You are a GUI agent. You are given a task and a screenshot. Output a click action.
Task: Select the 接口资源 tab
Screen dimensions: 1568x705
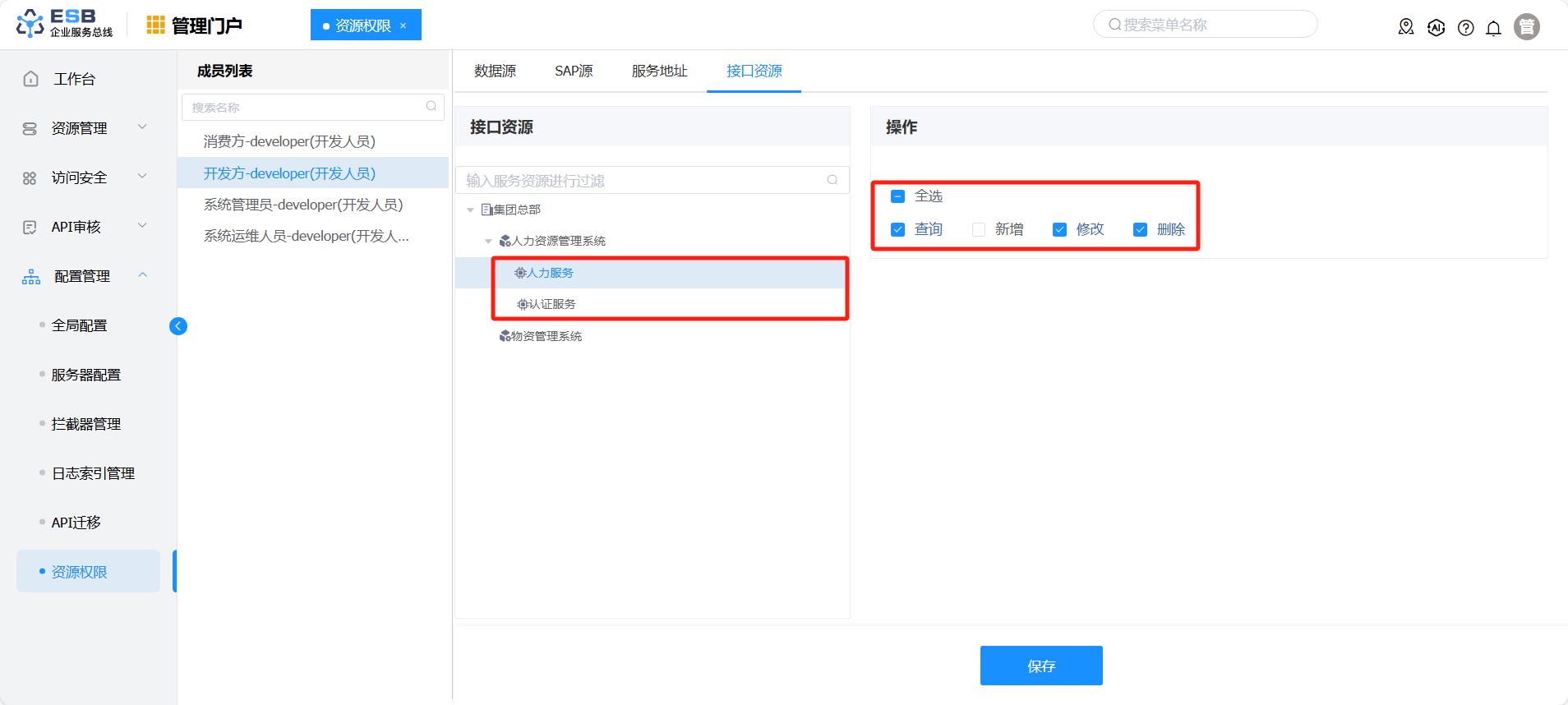coord(754,71)
